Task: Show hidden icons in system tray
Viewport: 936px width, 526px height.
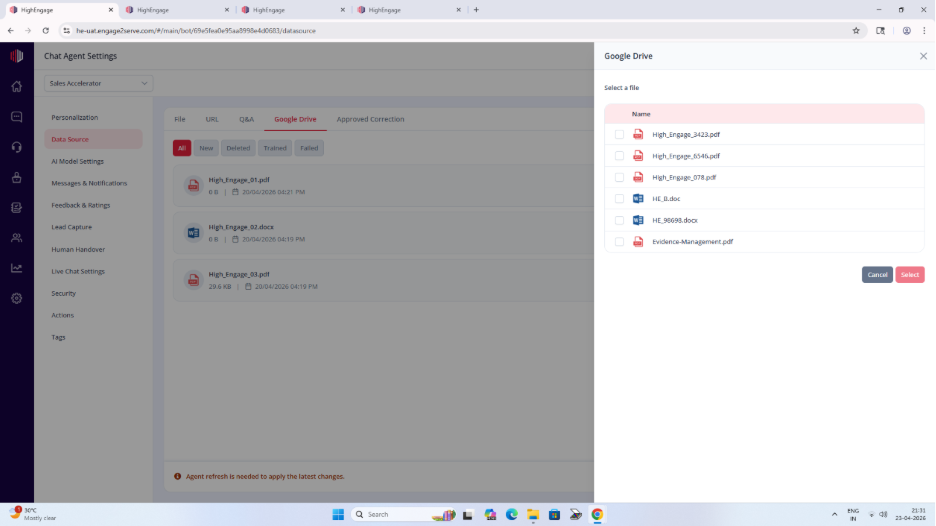Action: click(834, 514)
